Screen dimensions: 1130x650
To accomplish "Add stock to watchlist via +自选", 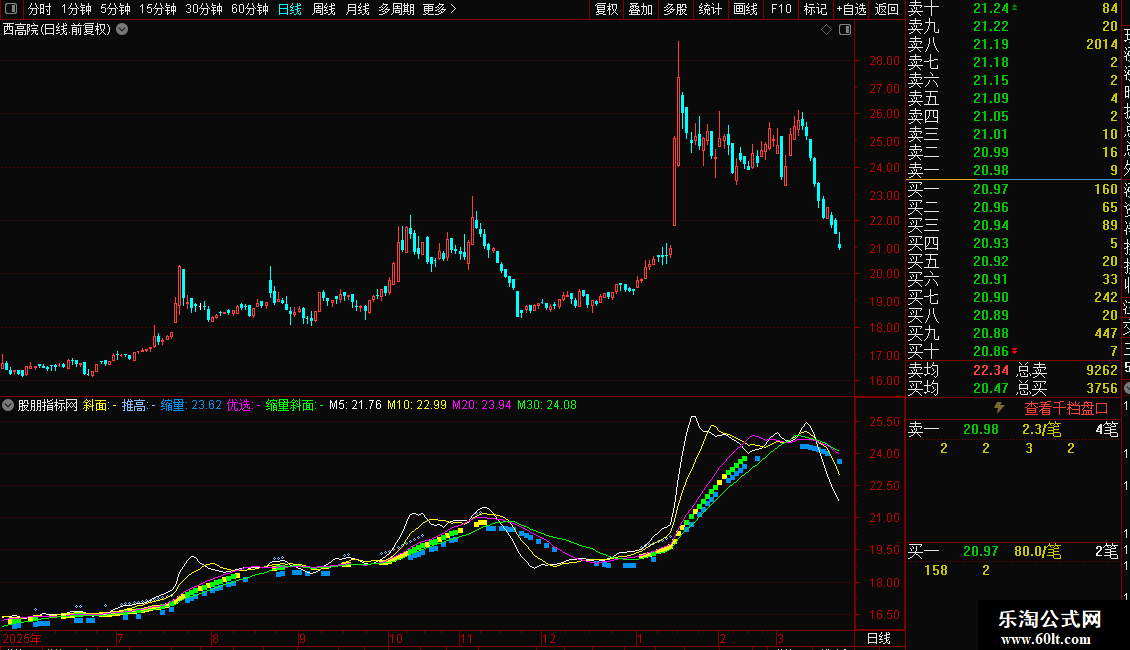I will coord(851,9).
